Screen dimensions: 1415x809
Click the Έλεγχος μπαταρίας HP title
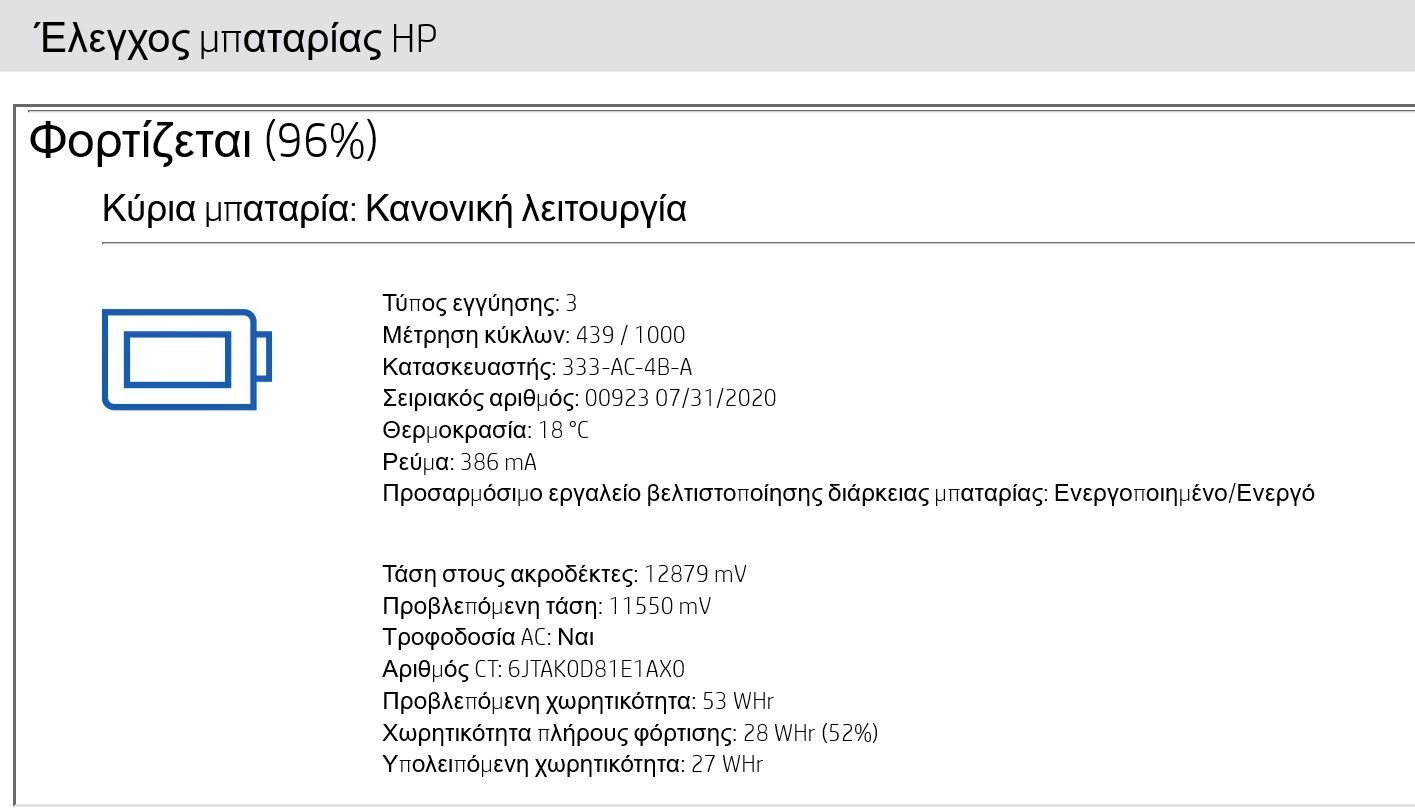235,39
